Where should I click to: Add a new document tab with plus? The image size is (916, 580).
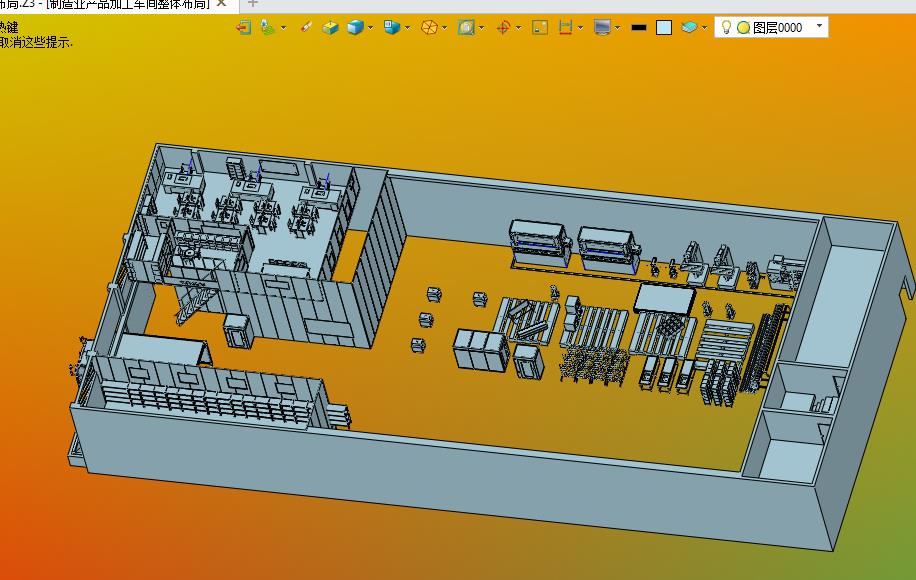[x=252, y=4]
